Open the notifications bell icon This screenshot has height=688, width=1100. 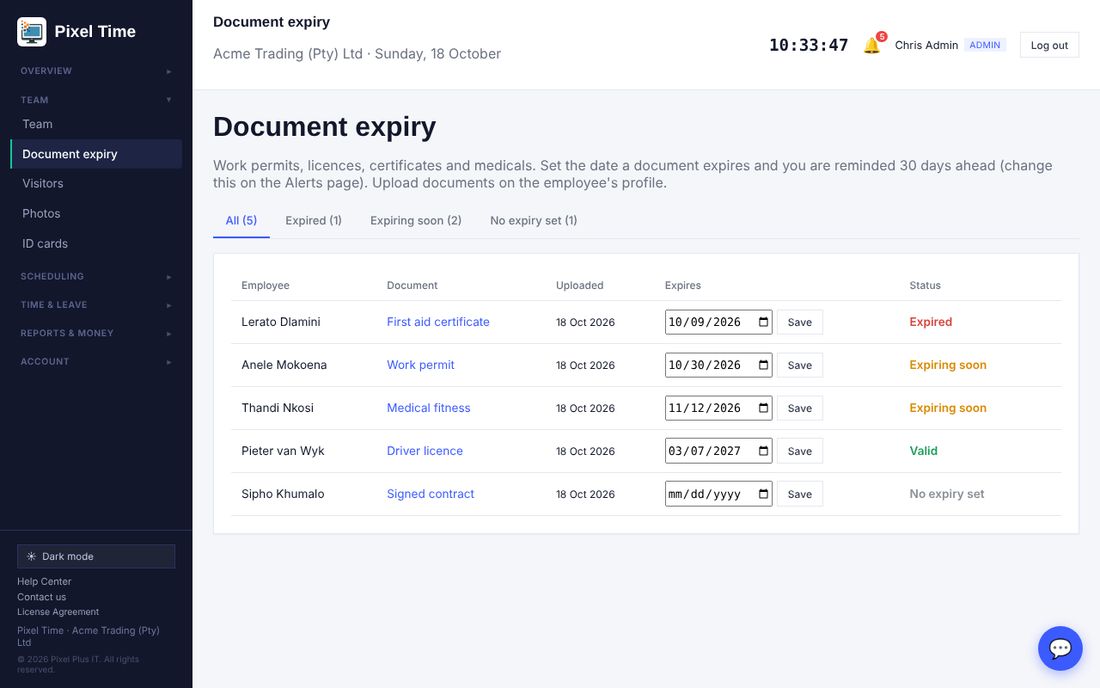click(872, 46)
